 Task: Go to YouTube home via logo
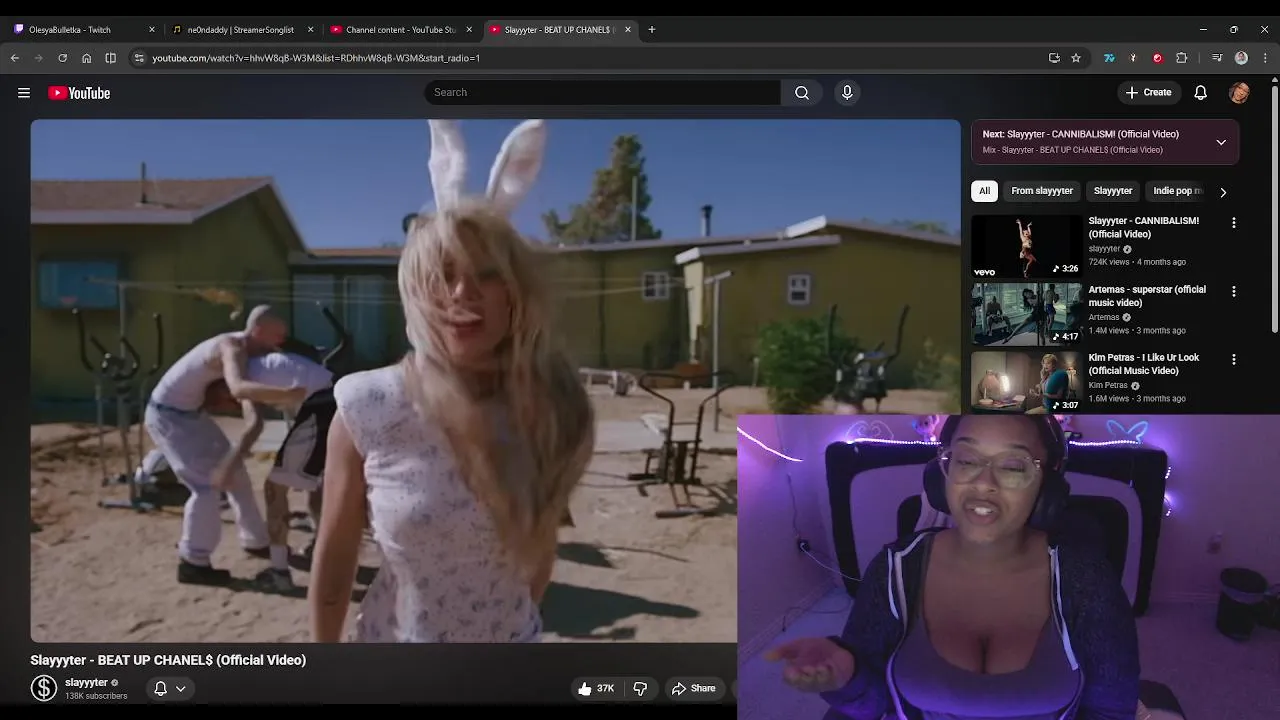pos(79,93)
